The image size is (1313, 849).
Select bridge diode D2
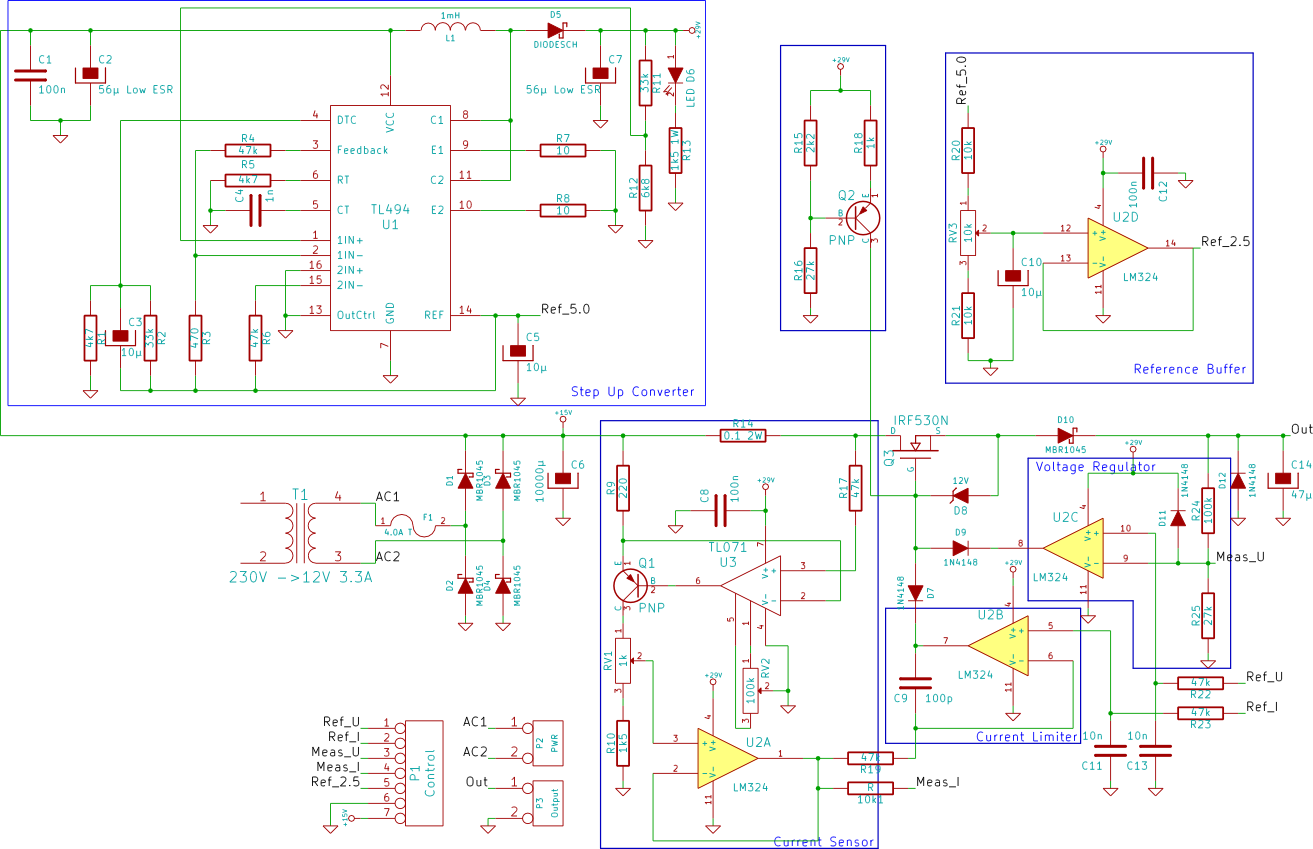point(464,585)
